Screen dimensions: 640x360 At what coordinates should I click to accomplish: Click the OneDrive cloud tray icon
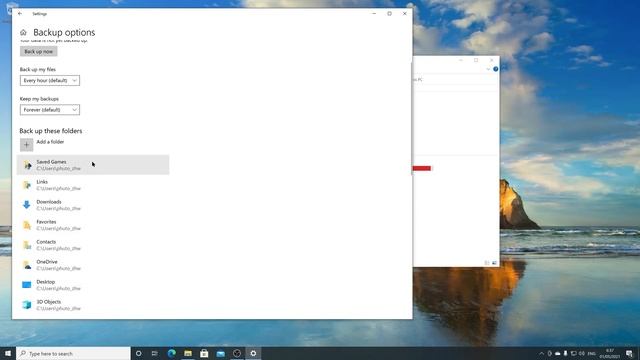click(558, 353)
